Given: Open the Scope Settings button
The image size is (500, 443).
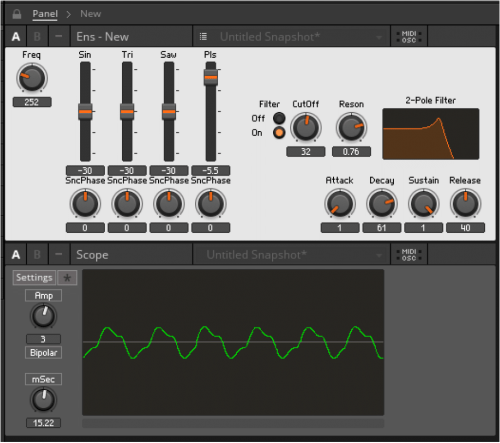Looking at the screenshot, I should coord(34,278).
